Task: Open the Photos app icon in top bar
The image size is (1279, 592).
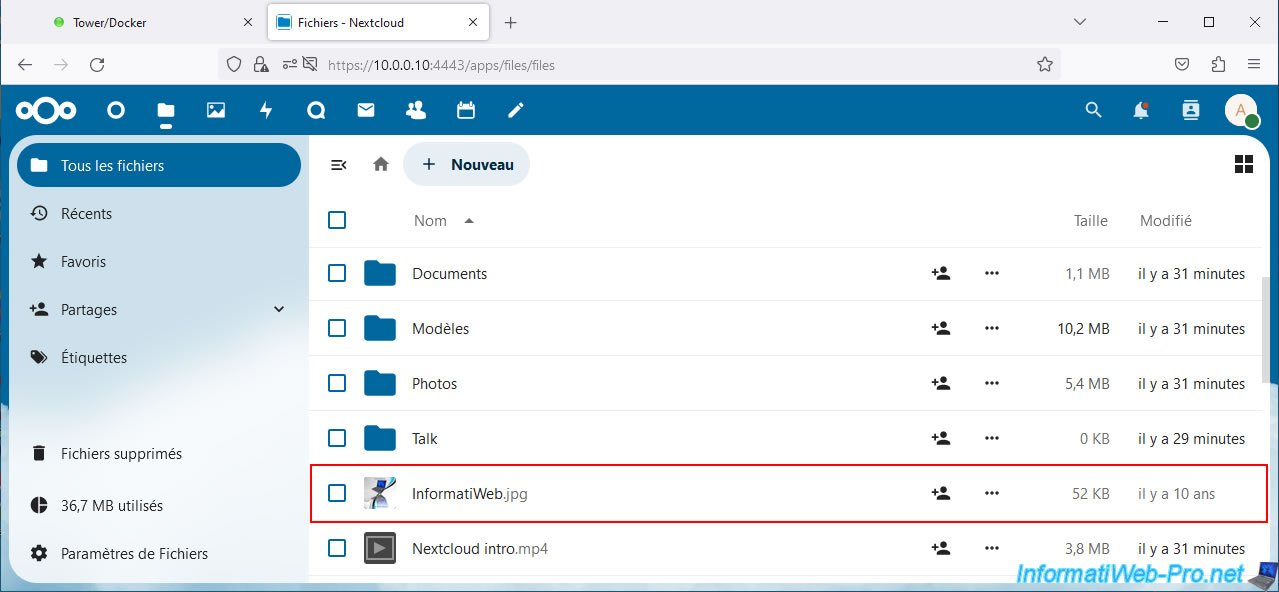Action: [216, 110]
